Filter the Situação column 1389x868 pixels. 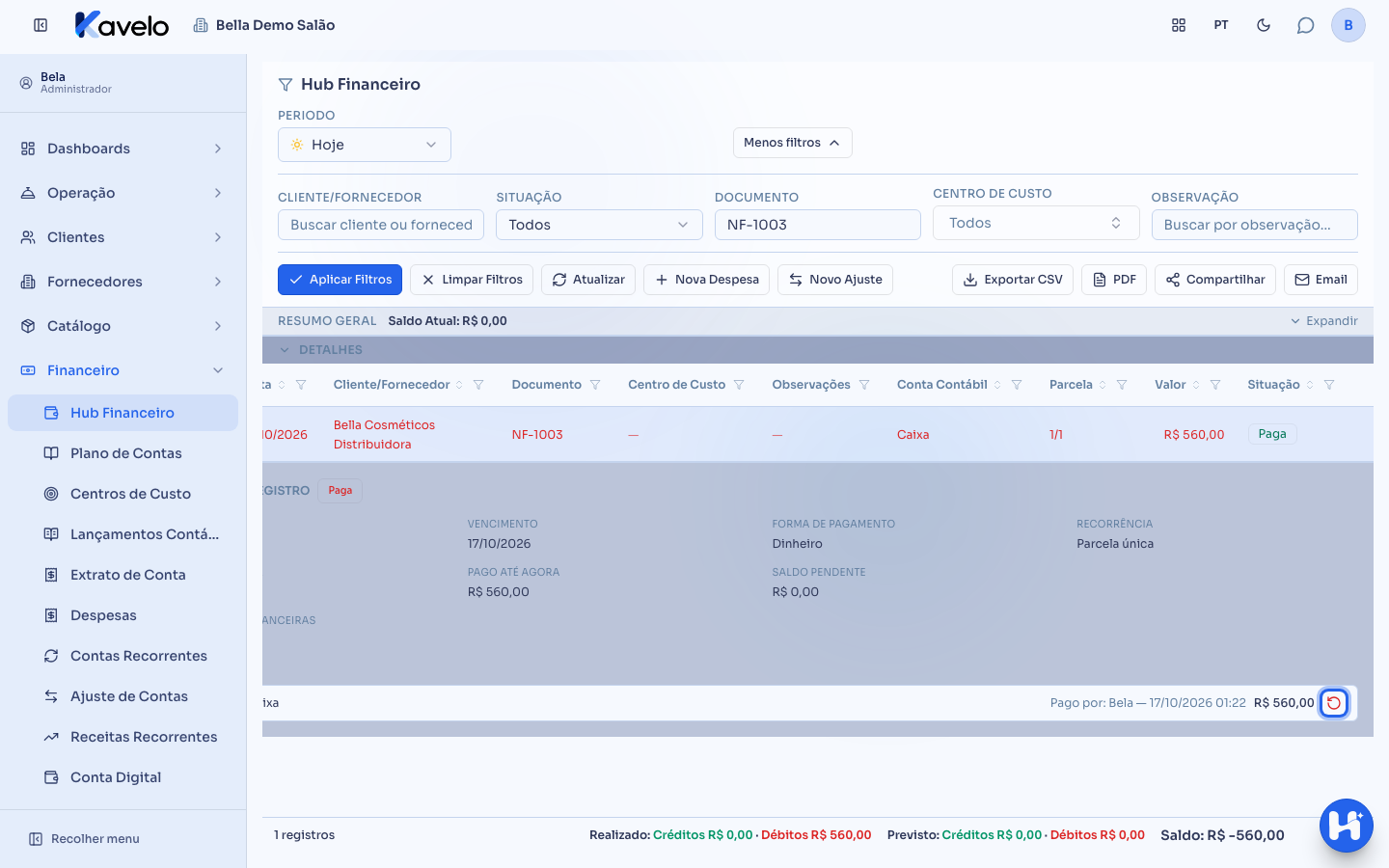1329,385
